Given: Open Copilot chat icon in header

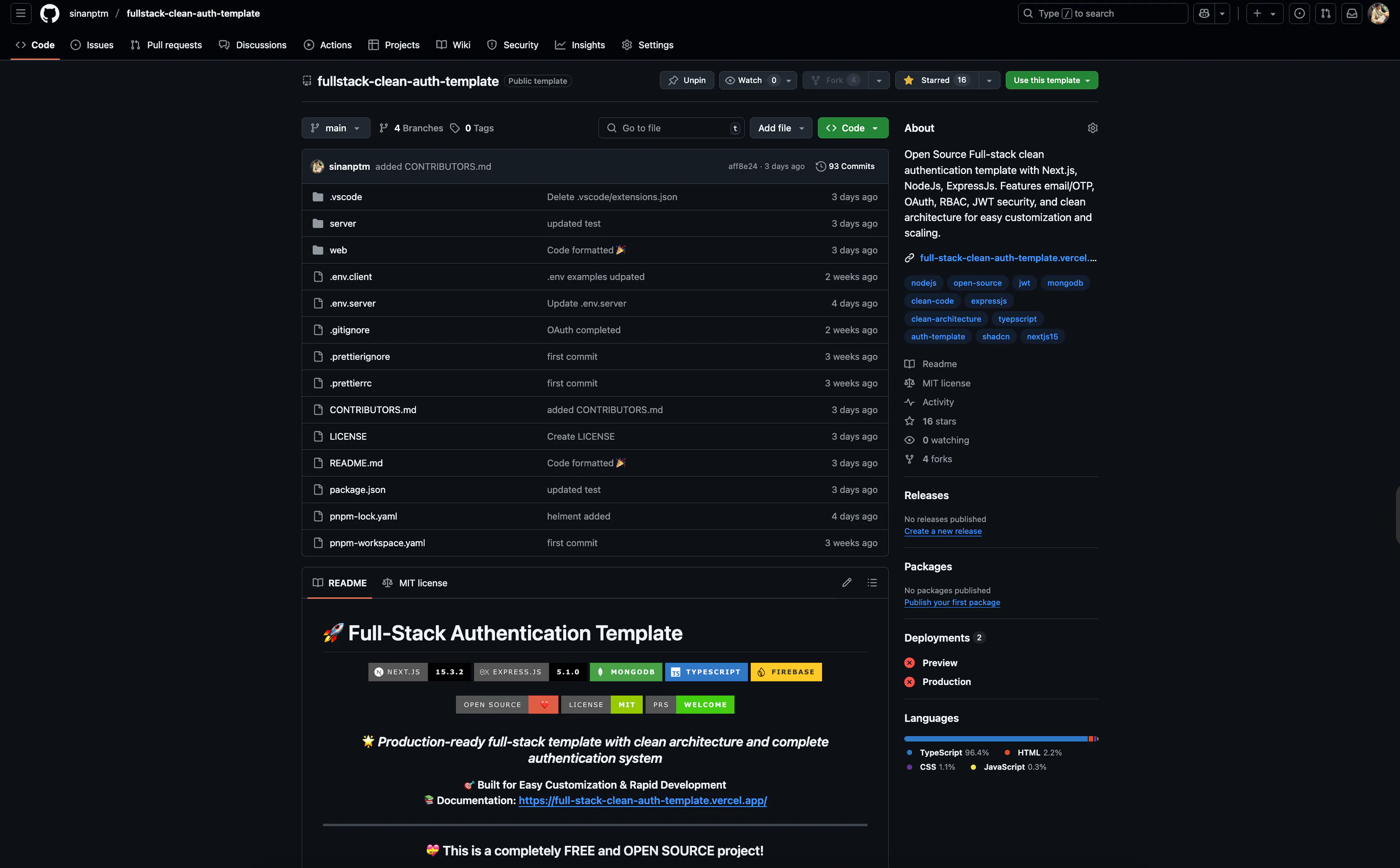Looking at the screenshot, I should [x=1204, y=13].
